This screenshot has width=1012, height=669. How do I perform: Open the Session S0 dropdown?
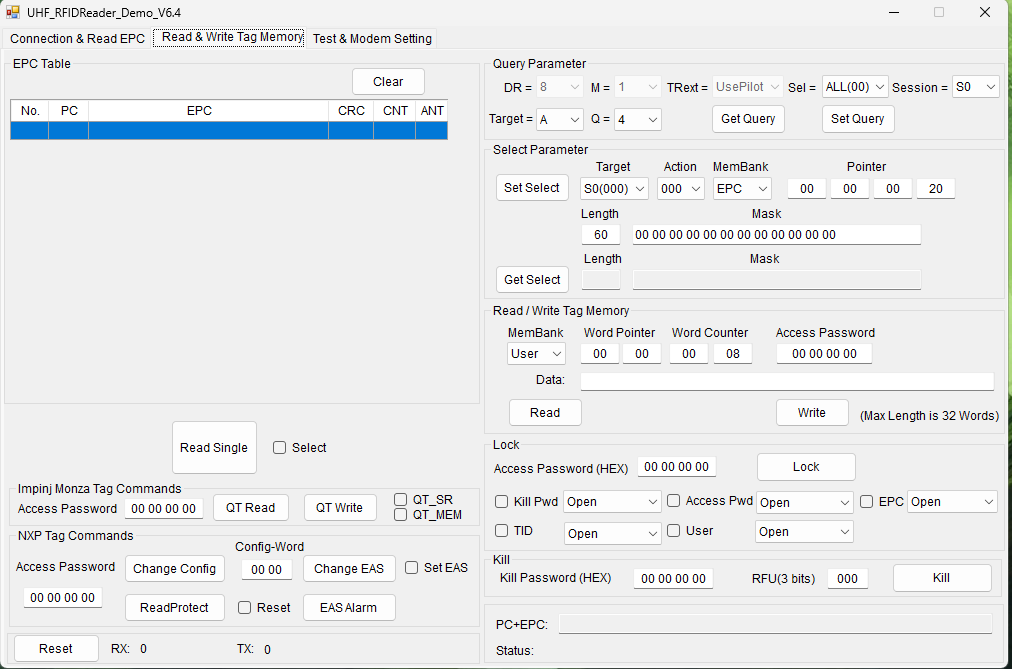[976, 87]
